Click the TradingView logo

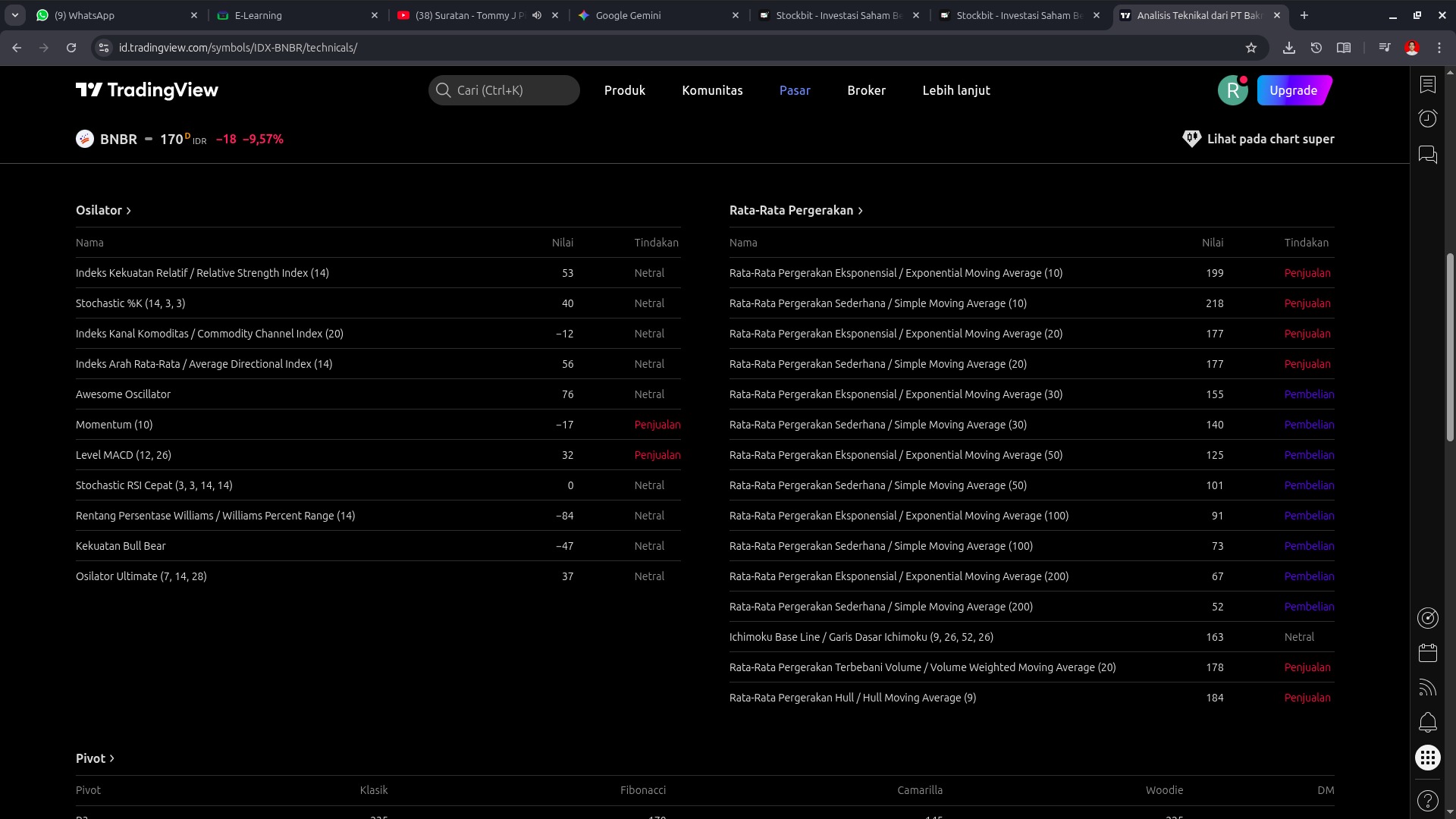click(x=147, y=90)
